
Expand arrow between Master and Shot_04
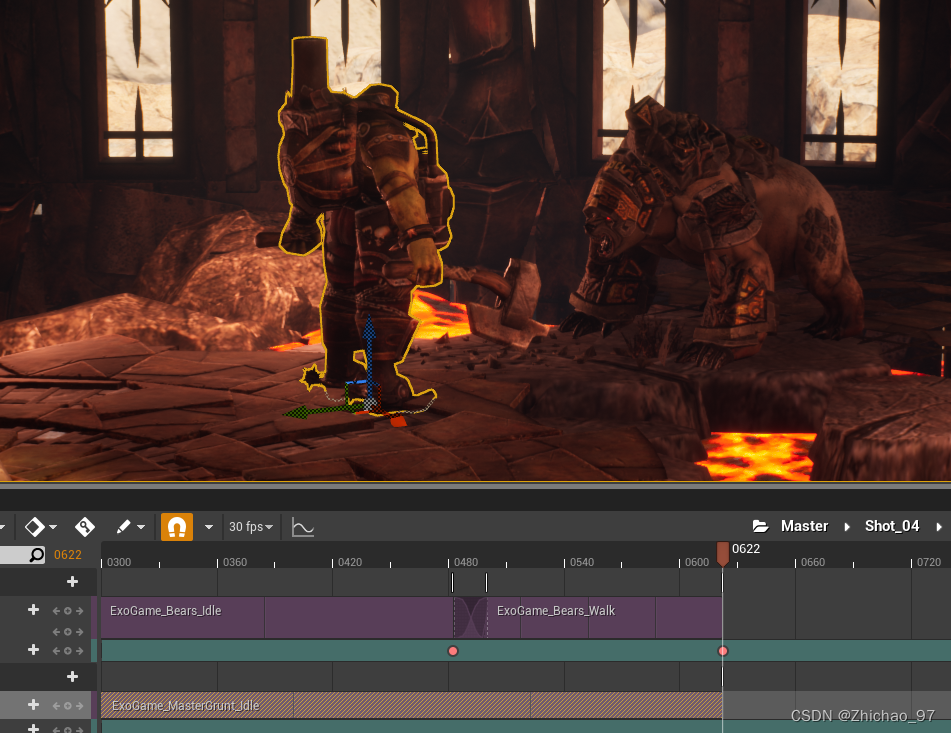point(847,527)
